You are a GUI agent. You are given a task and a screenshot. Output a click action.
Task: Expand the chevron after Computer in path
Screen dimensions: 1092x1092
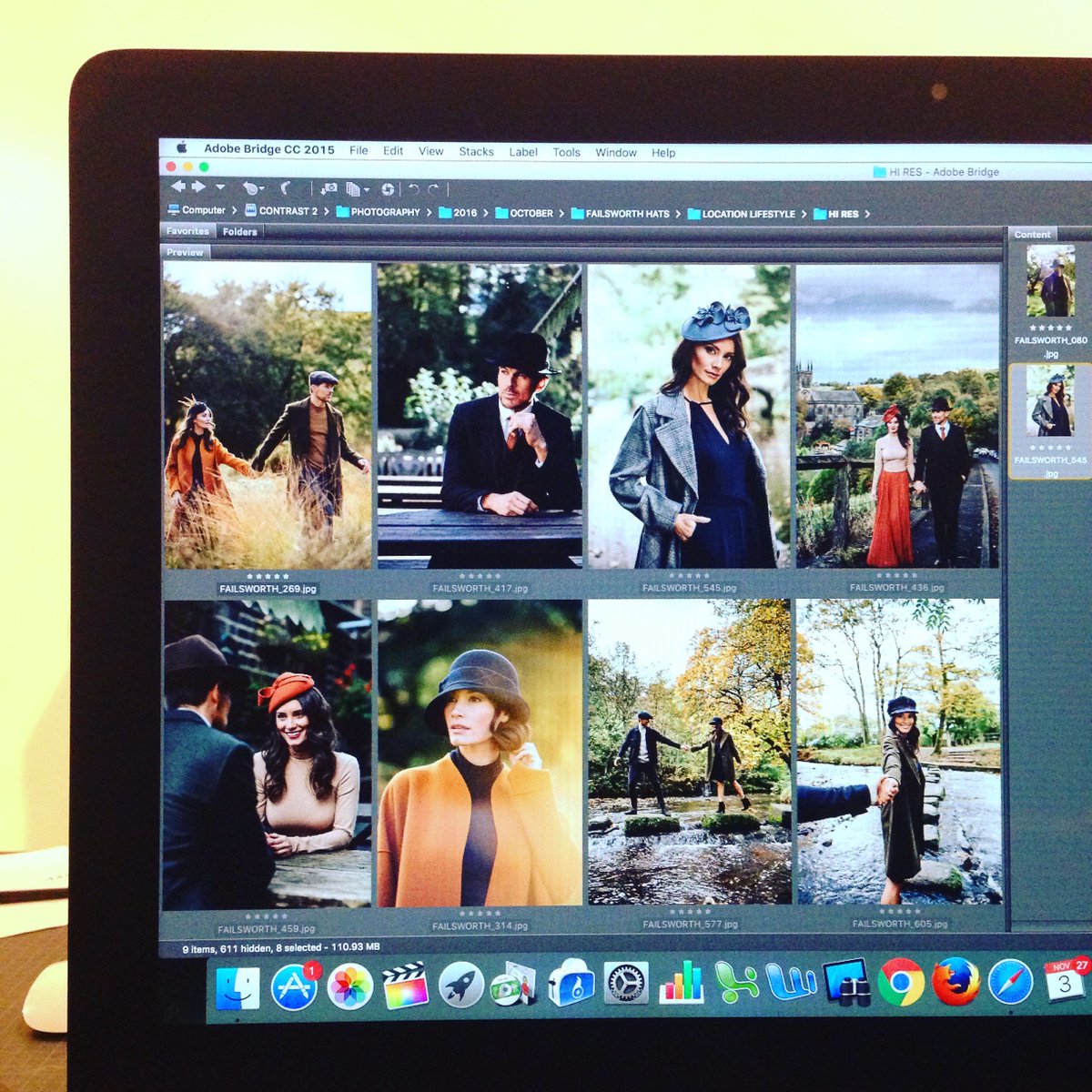click(234, 210)
